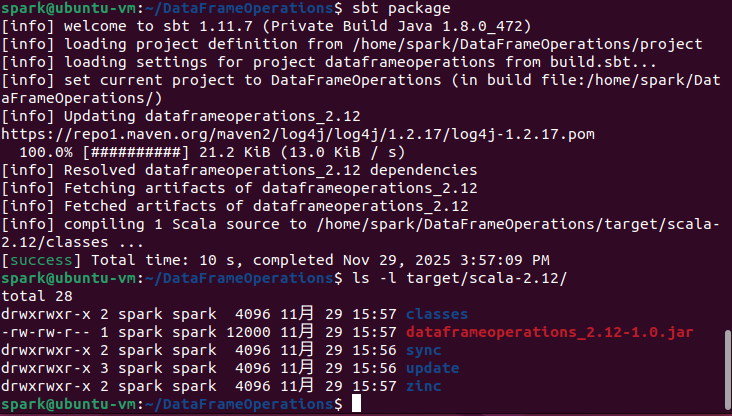Click 'Updating dataframeoperations_2.12' line
Viewport: 732px width, 416px height.
[181, 116]
